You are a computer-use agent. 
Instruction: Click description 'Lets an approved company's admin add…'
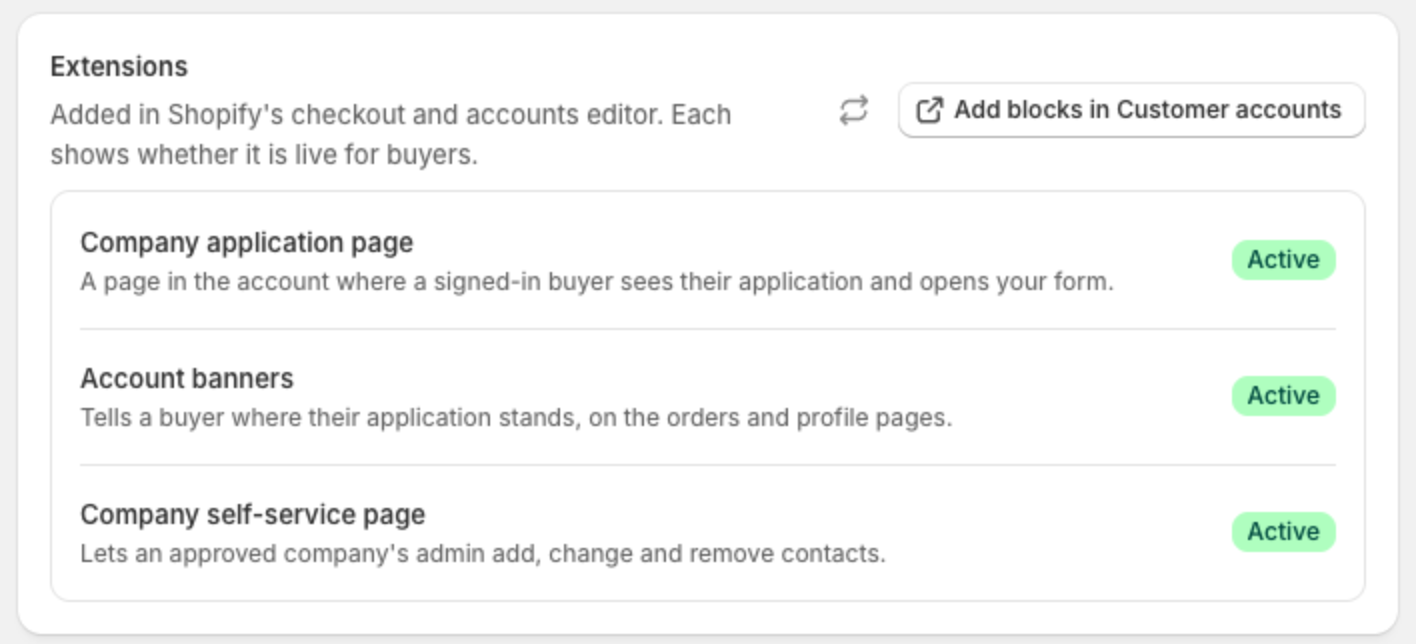pos(483,554)
